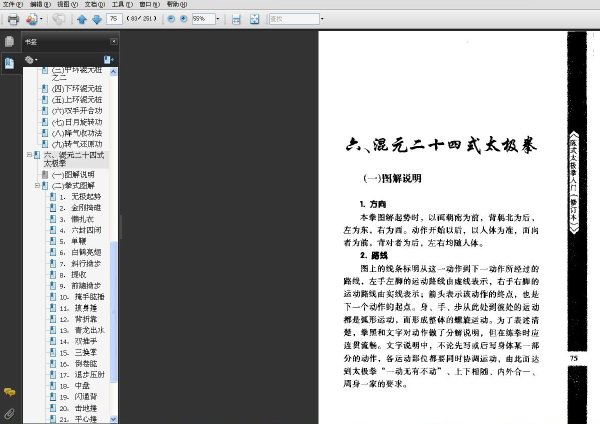Collapse the (二)拳式图解 bookmark node
Viewport: 600px width, 424px height.
click(x=38, y=186)
